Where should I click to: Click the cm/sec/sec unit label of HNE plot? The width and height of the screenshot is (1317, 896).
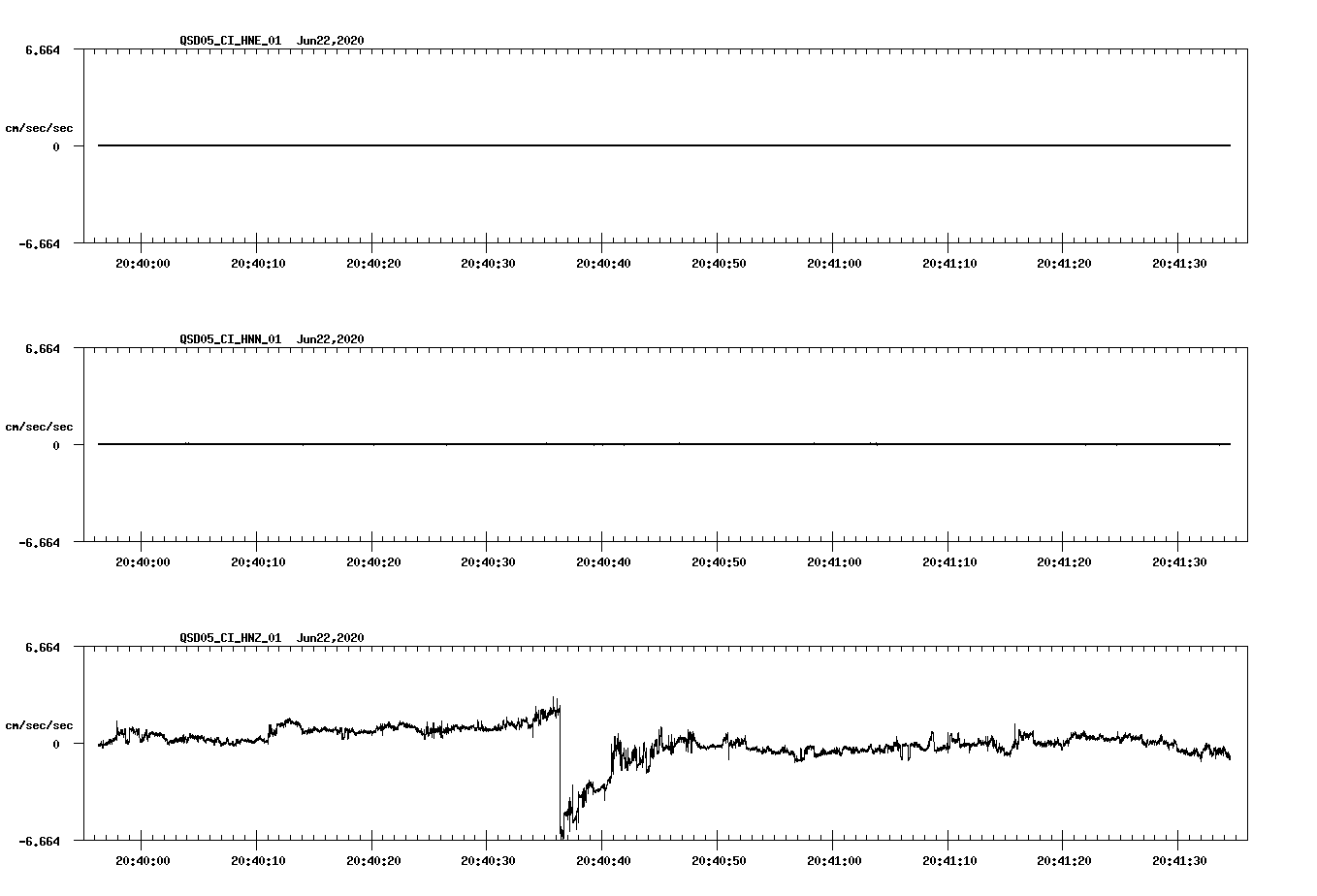(x=39, y=128)
